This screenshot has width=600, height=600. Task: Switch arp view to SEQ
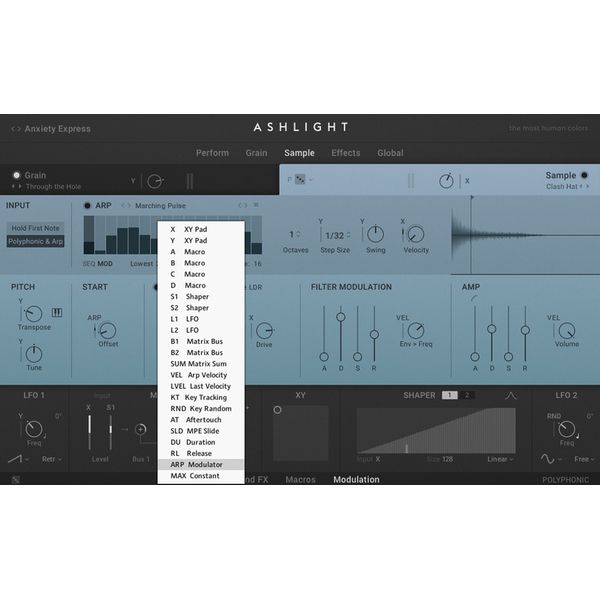click(x=89, y=264)
